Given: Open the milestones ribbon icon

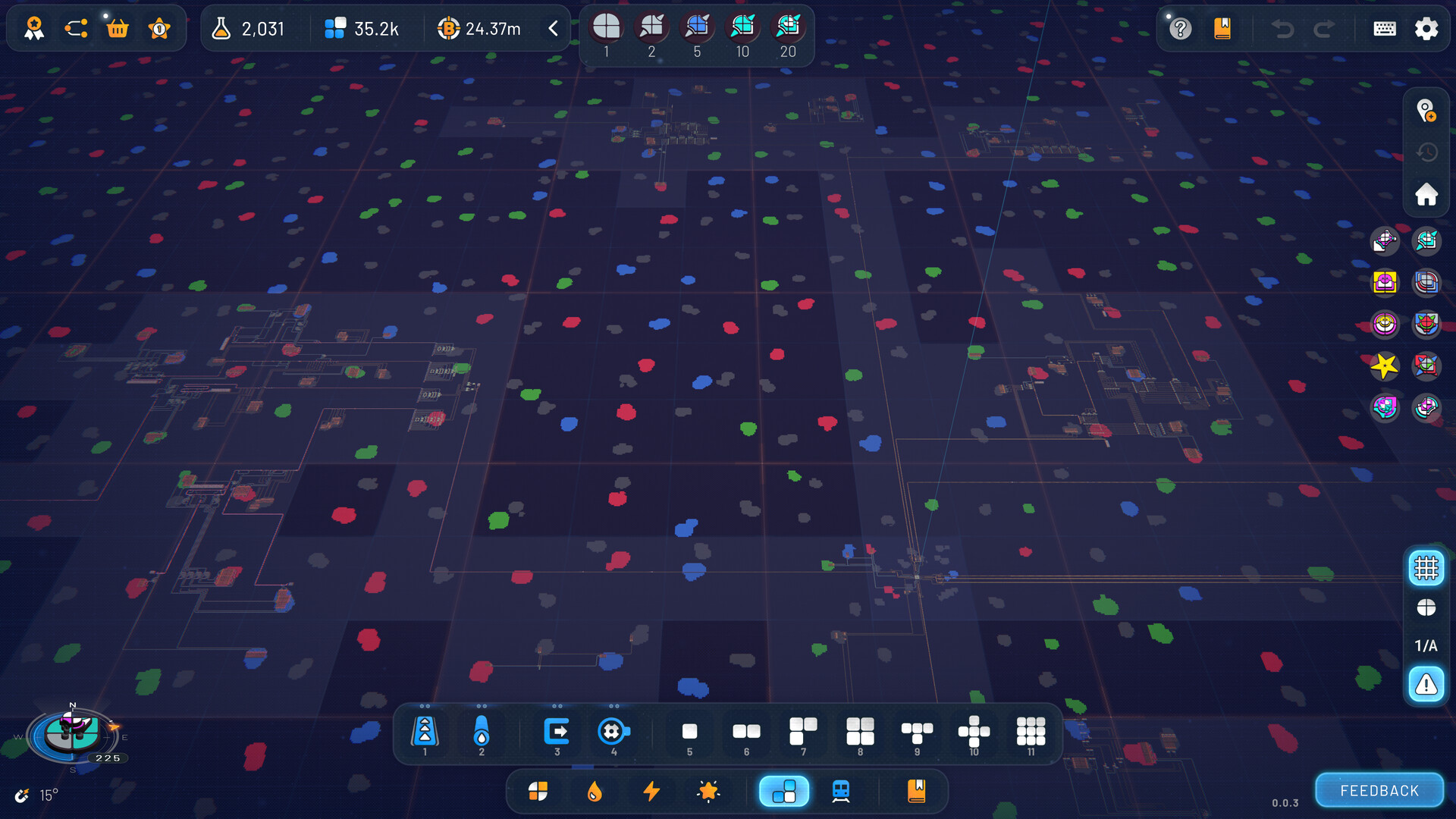Looking at the screenshot, I should (34, 29).
